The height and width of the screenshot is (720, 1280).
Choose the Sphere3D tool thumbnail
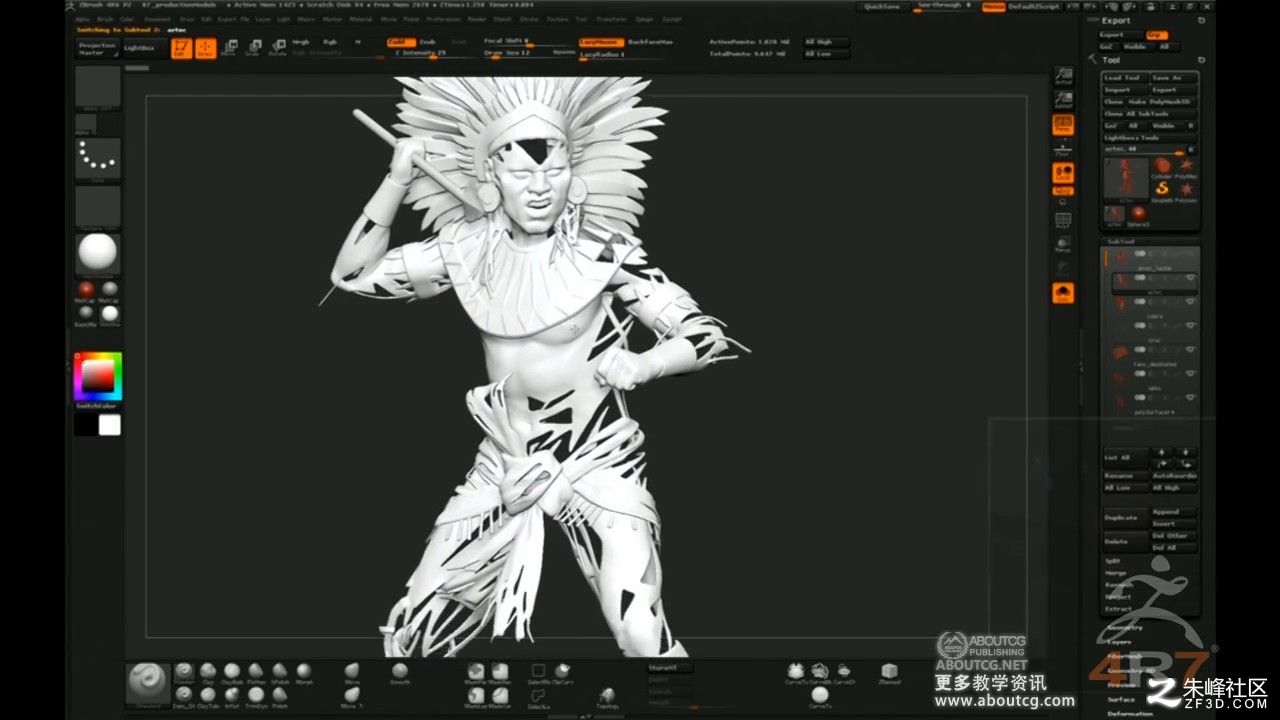[1138, 214]
